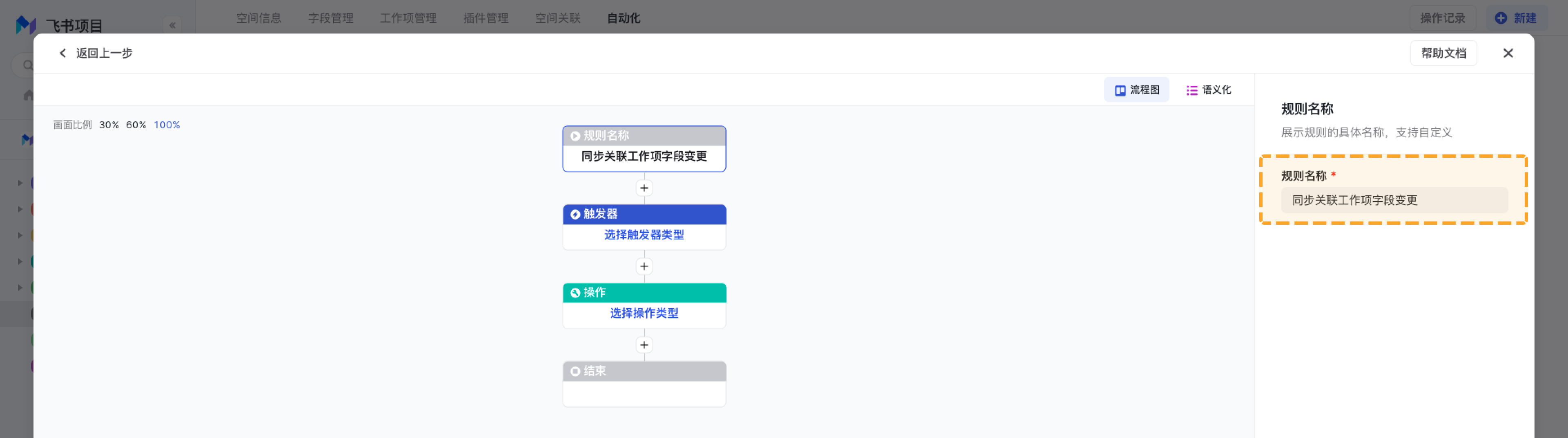
Task: Add step below 规则名称 node with plus
Action: [x=644, y=188]
